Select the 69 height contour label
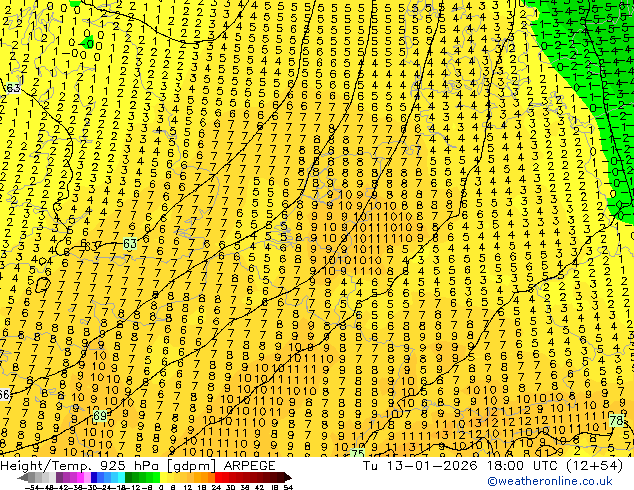 coord(100,416)
